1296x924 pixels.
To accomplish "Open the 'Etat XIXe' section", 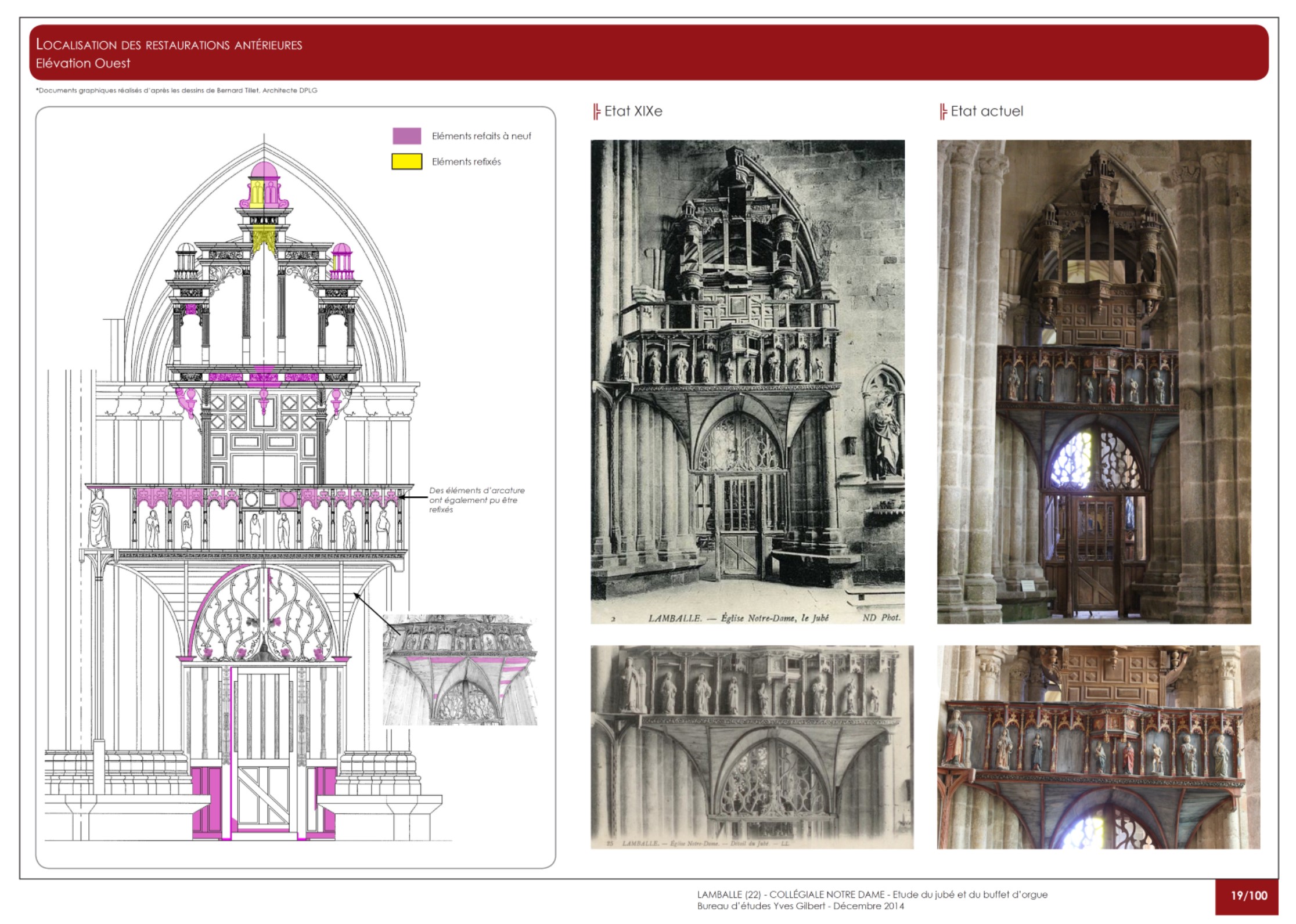I will coord(633,111).
